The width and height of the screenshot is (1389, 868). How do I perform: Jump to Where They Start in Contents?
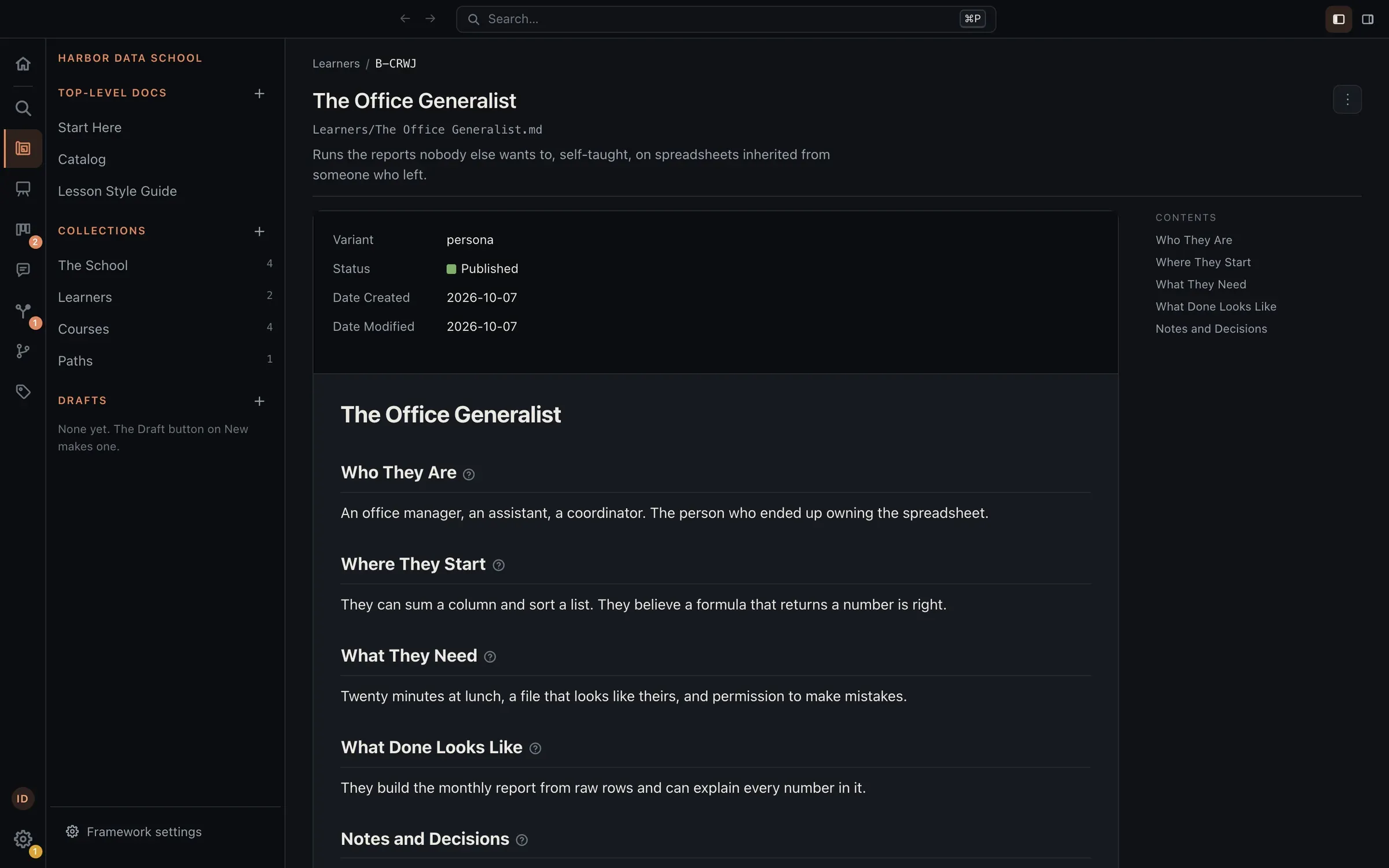click(1203, 262)
